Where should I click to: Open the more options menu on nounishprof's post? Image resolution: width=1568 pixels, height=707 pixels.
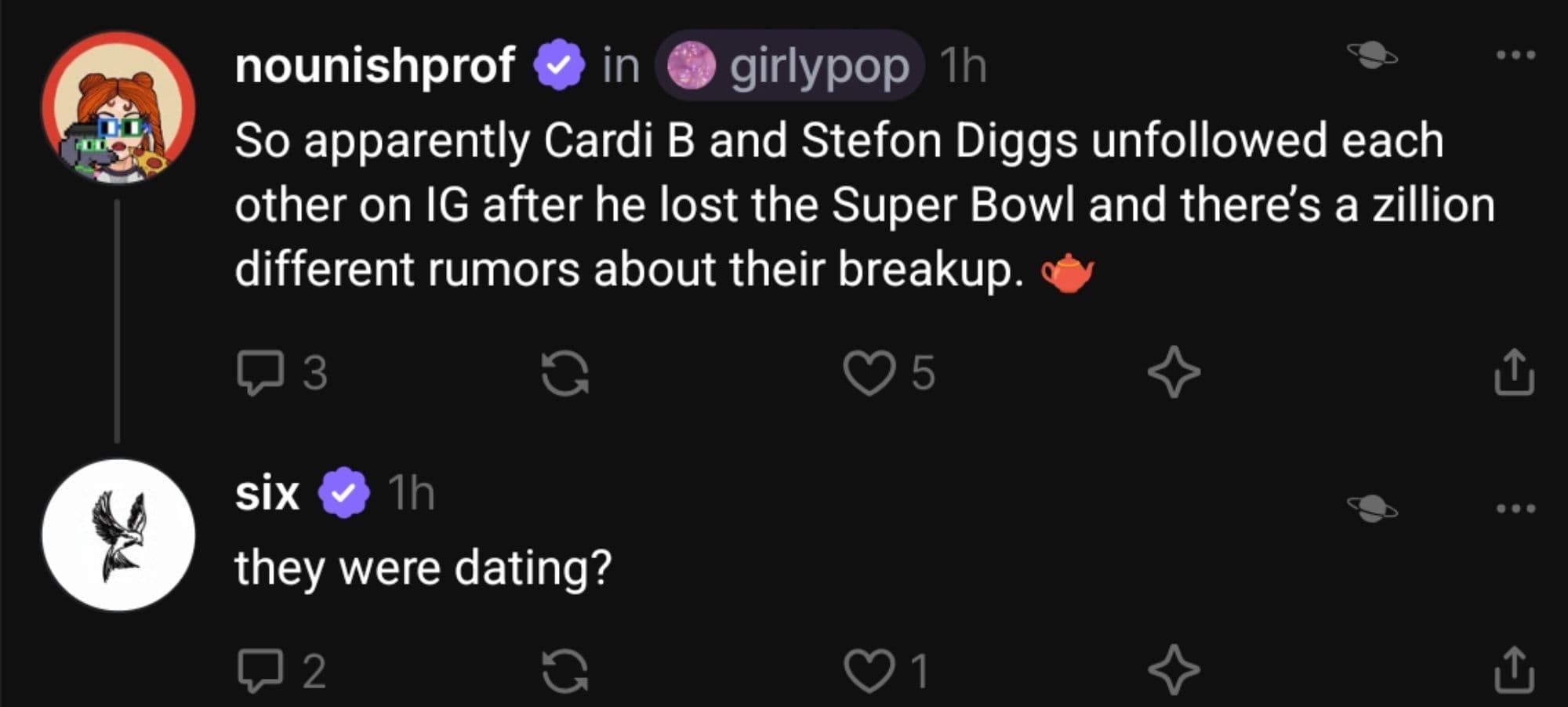pyautogui.click(x=1515, y=55)
